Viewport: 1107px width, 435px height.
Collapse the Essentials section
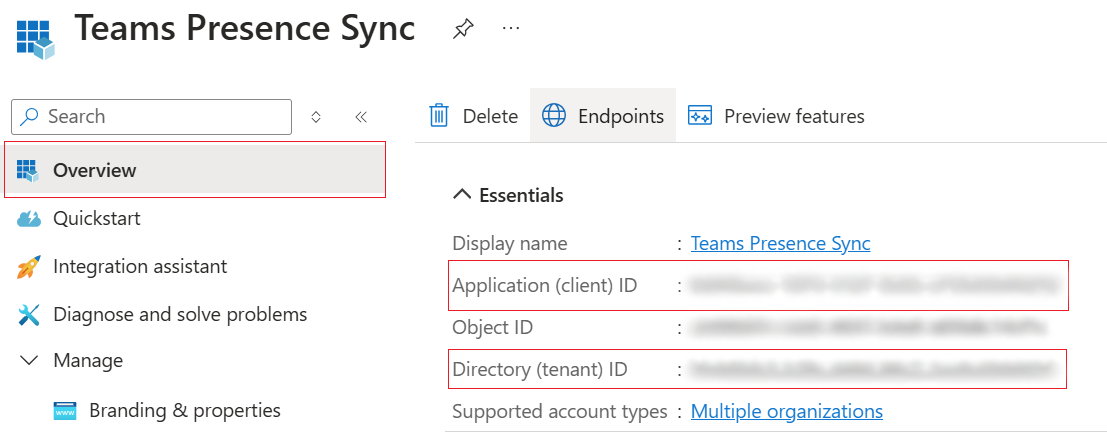[462, 195]
